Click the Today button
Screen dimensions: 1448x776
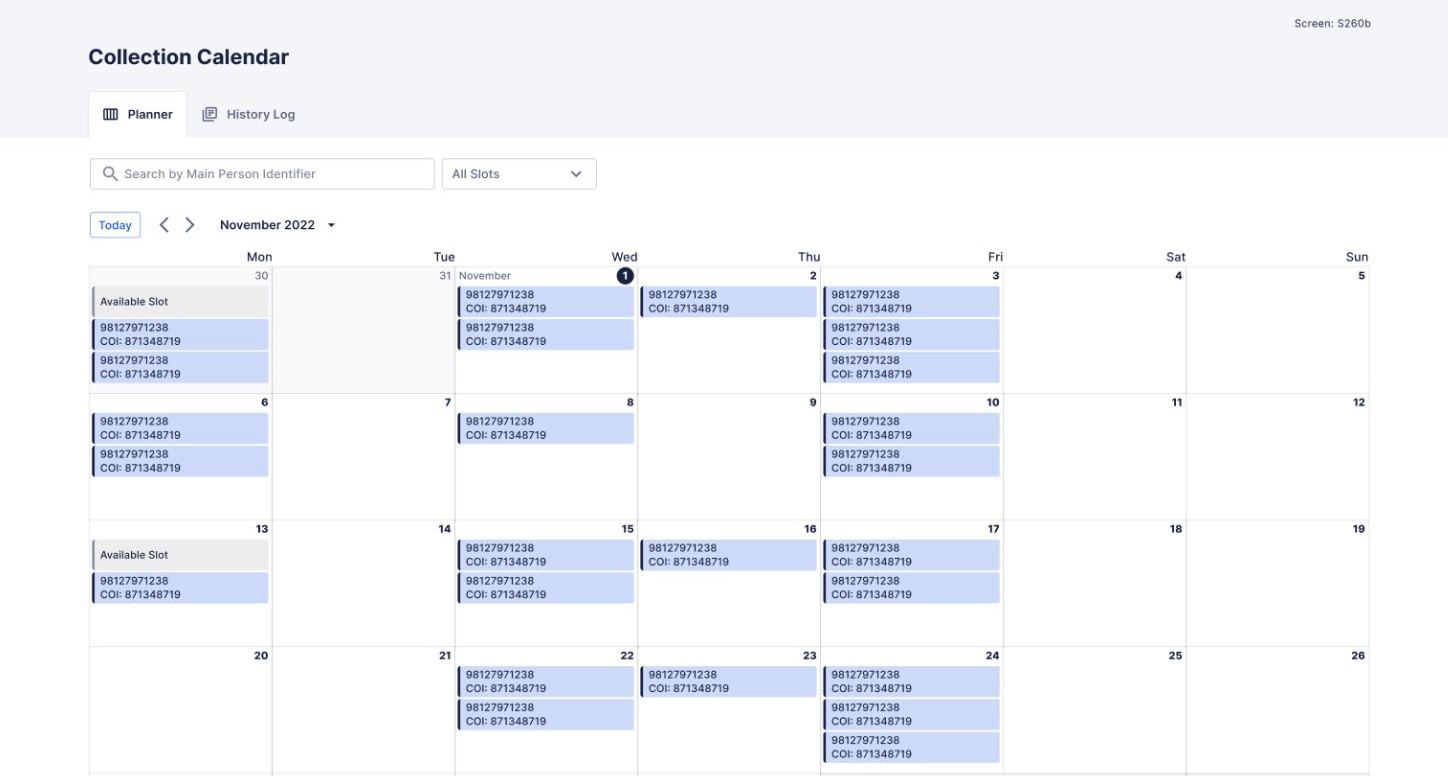pyautogui.click(x=114, y=224)
